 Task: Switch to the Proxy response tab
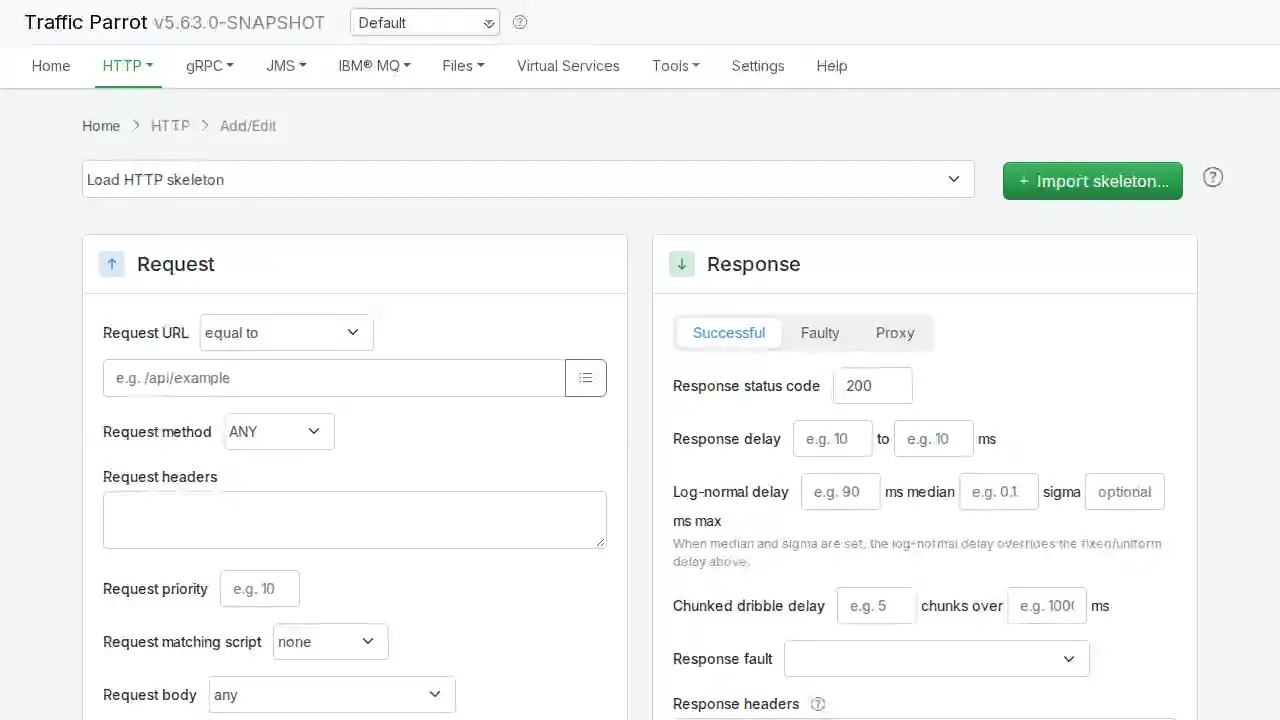point(895,333)
